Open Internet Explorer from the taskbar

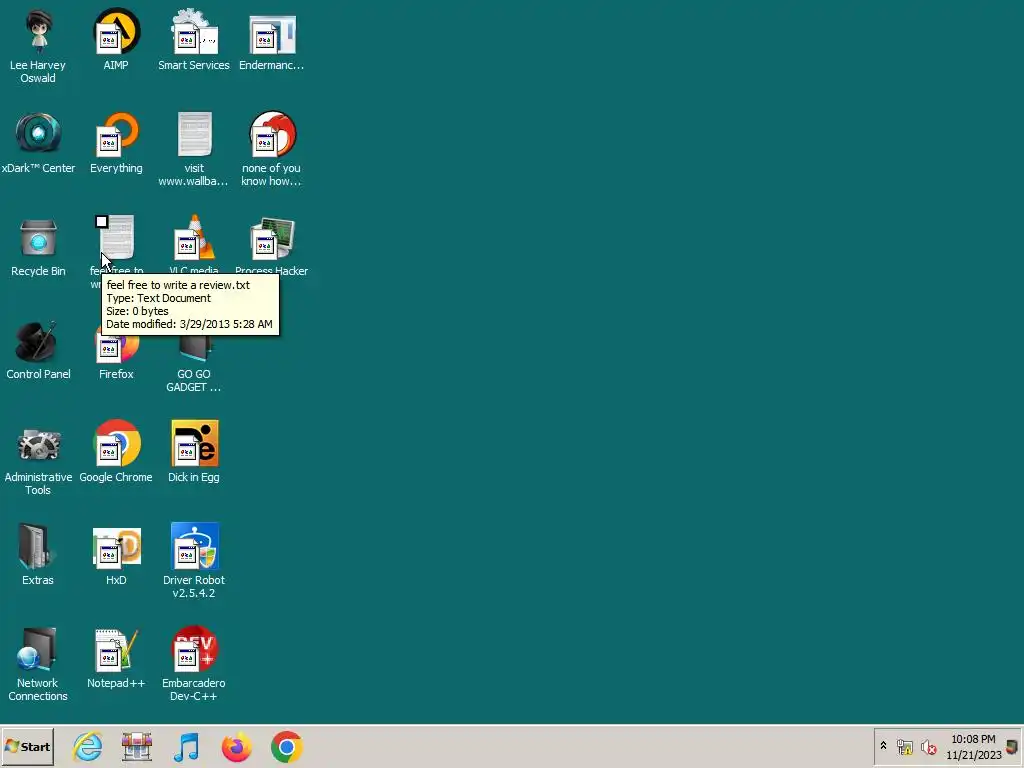pos(88,747)
